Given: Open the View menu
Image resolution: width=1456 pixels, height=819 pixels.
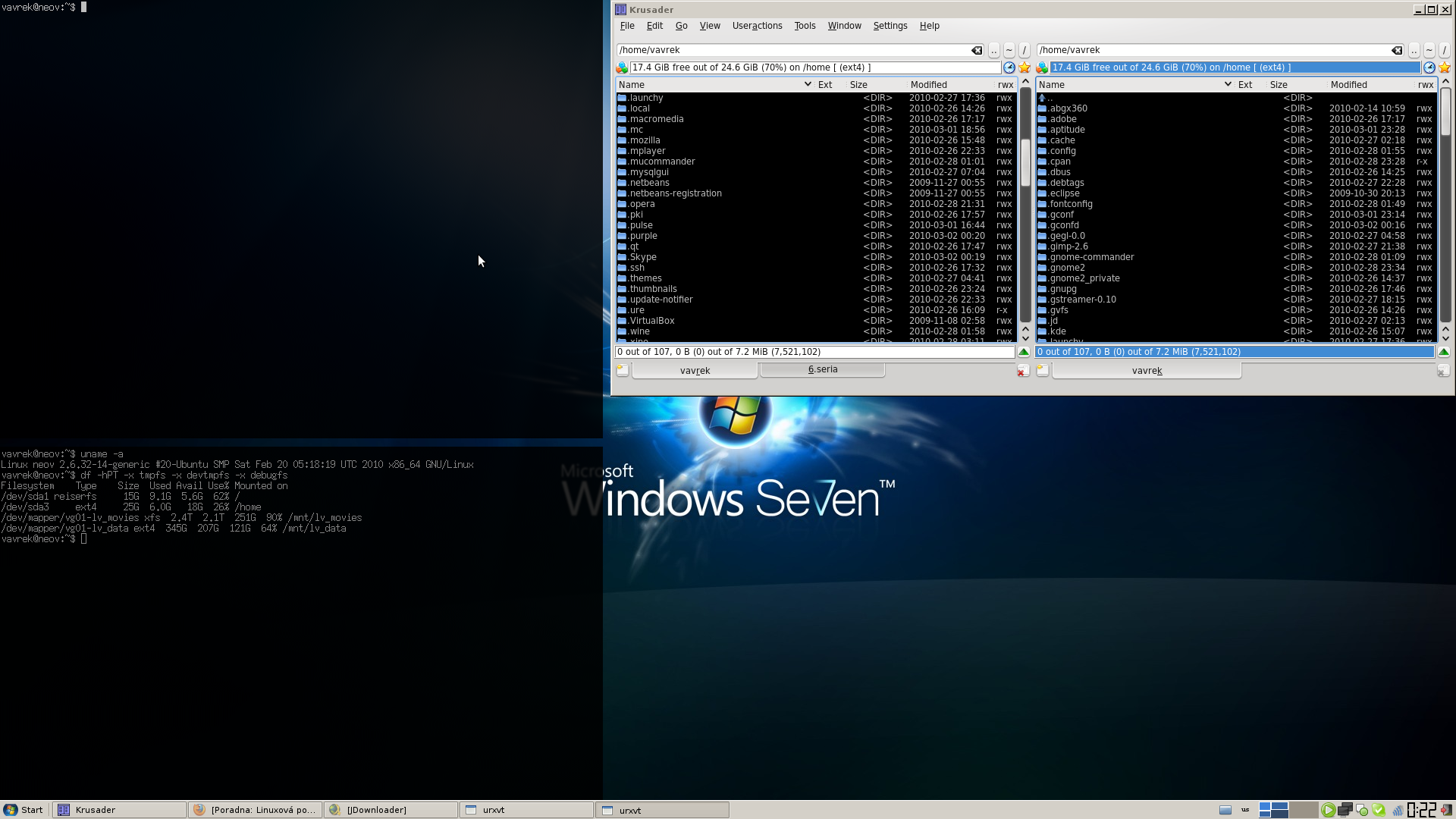Looking at the screenshot, I should click(x=710, y=26).
